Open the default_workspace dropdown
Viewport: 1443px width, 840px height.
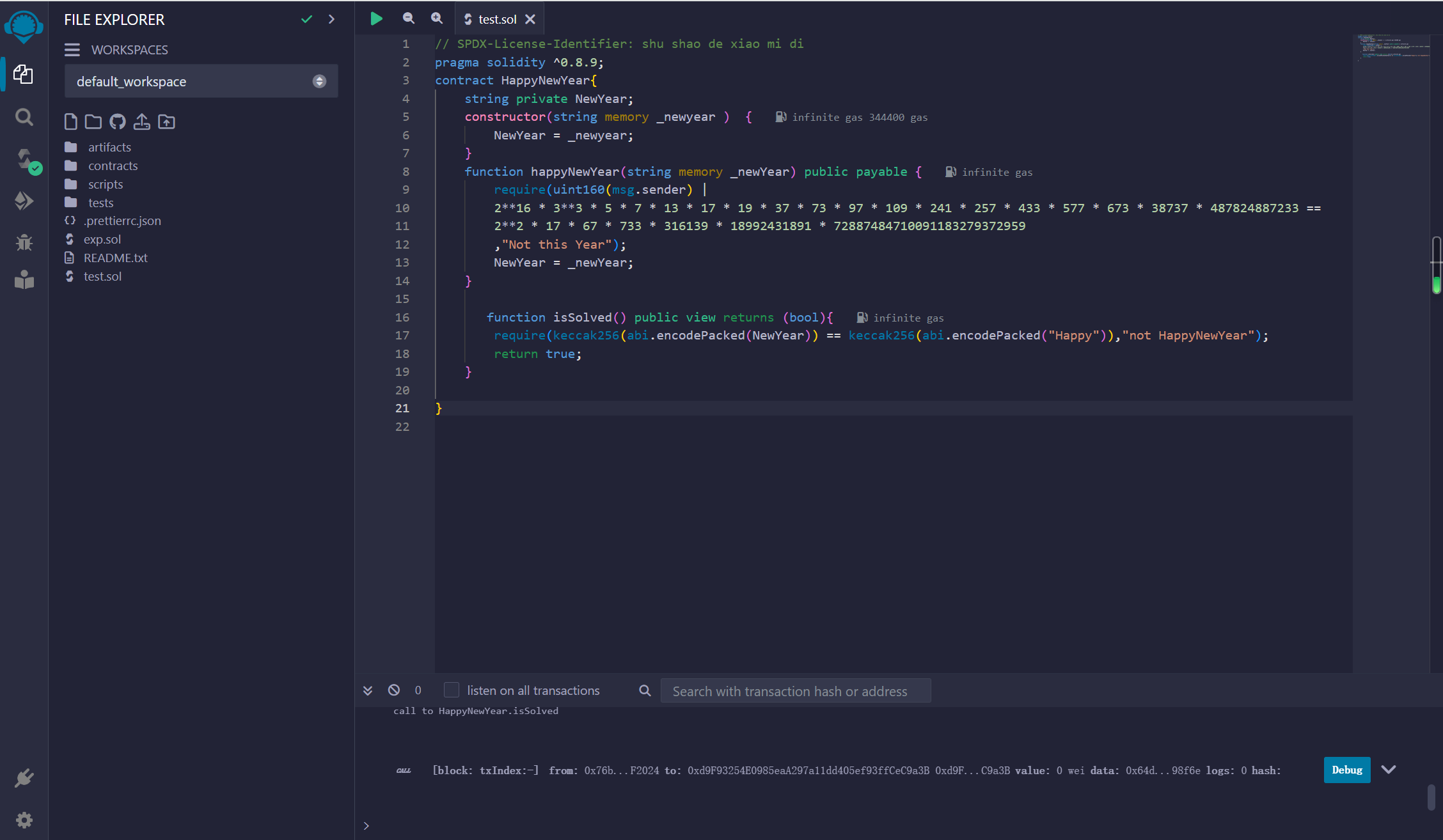[x=201, y=81]
